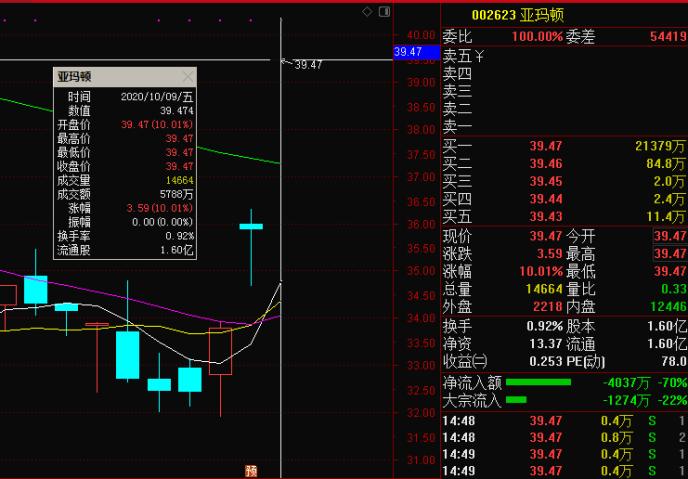Image resolution: width=688 pixels, height=479 pixels.
Task: Click the boxed 最高 value 39.47
Action: (x=670, y=254)
